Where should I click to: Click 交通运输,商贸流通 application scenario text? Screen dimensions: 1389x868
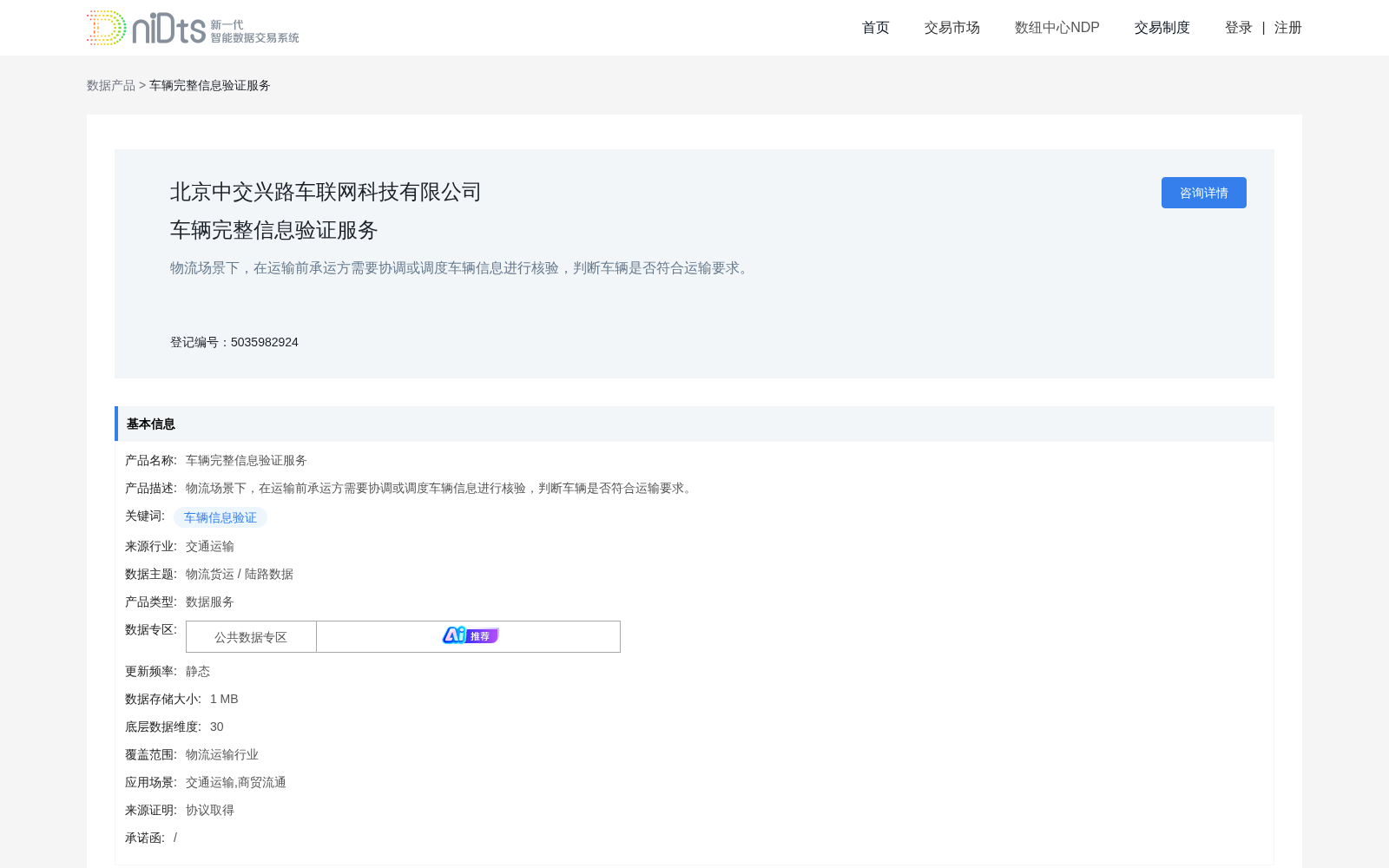tap(236, 782)
